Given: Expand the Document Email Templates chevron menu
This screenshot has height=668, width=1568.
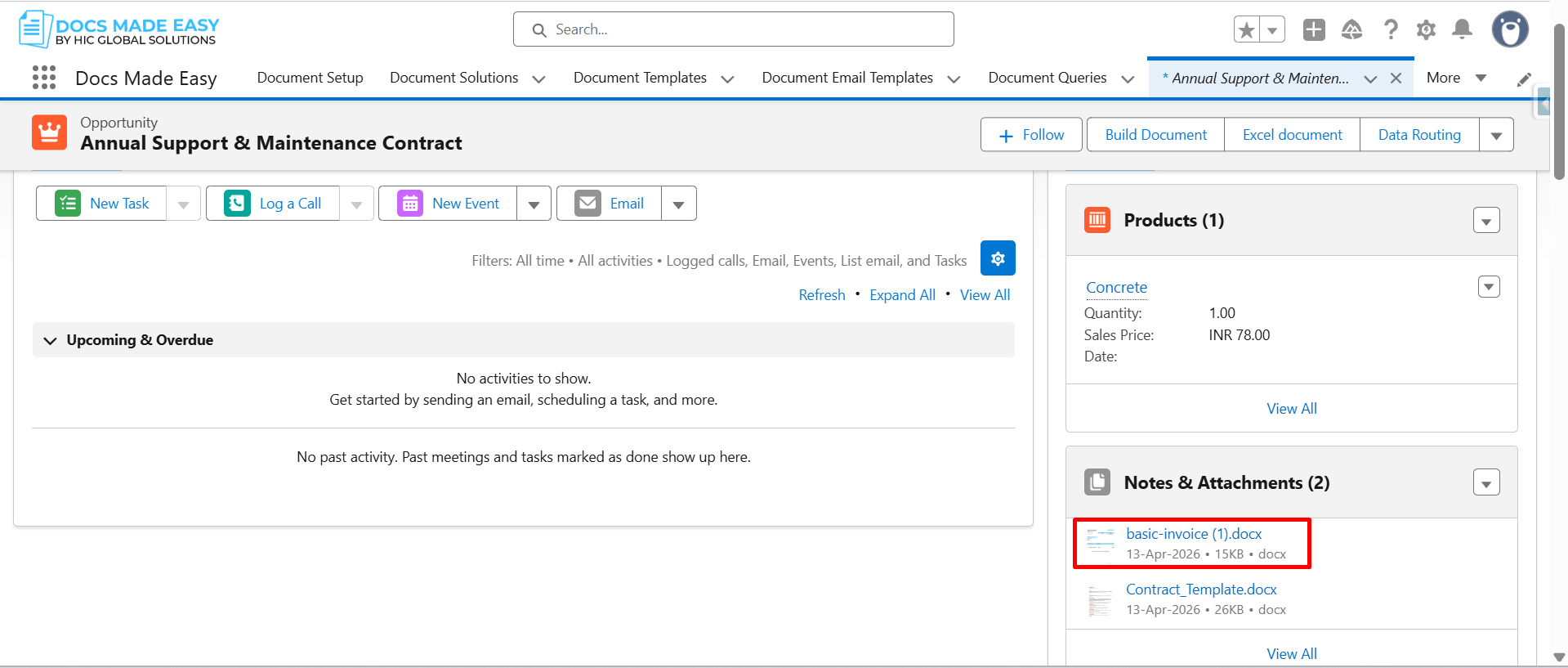Looking at the screenshot, I should (954, 79).
